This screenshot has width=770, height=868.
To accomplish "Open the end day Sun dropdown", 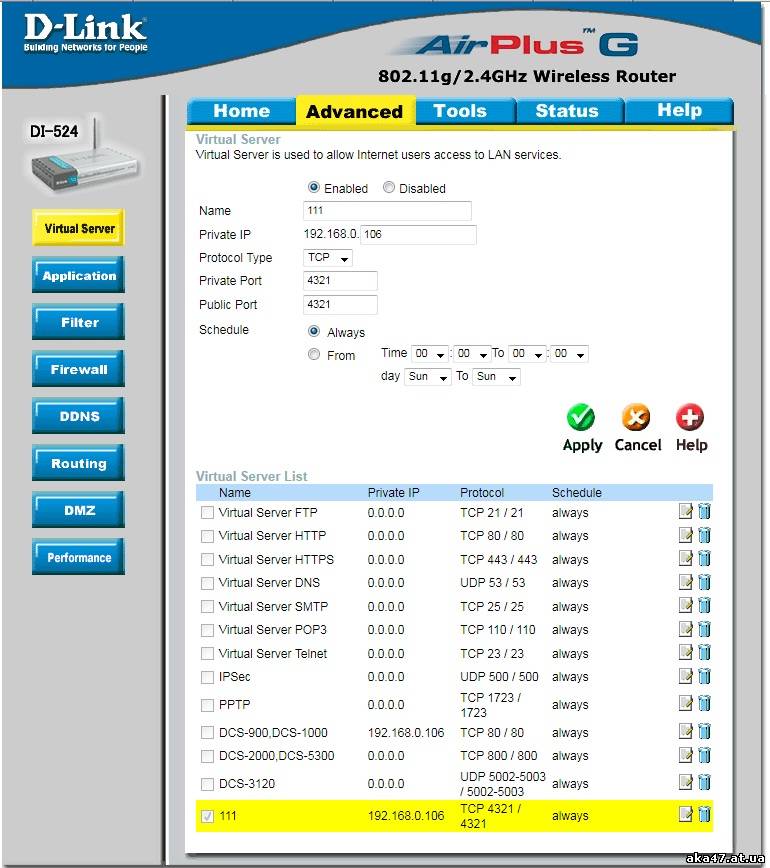I will [497, 377].
